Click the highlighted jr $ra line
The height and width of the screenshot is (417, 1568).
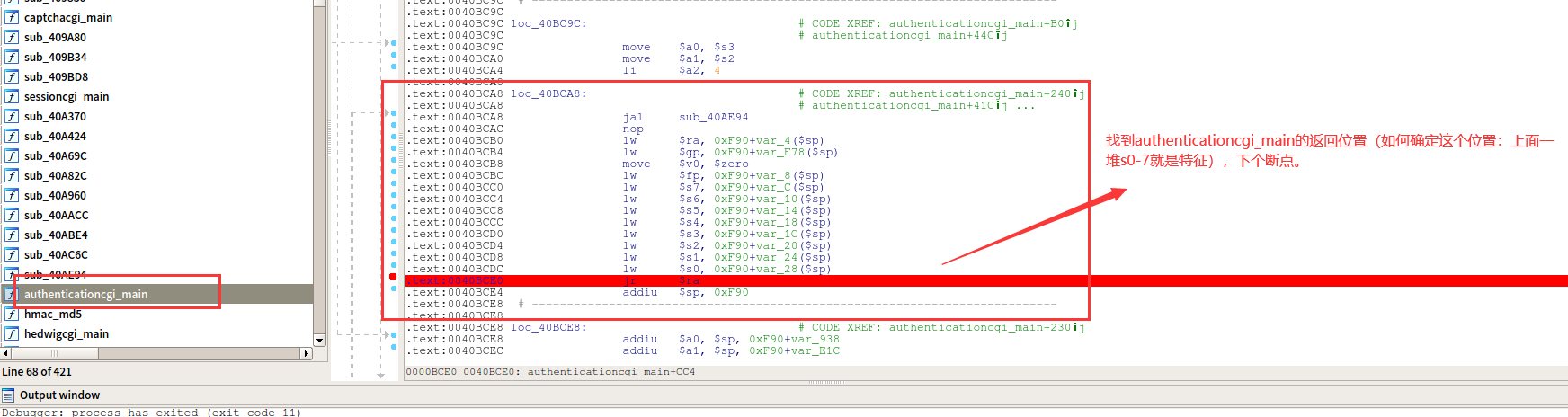point(986,280)
